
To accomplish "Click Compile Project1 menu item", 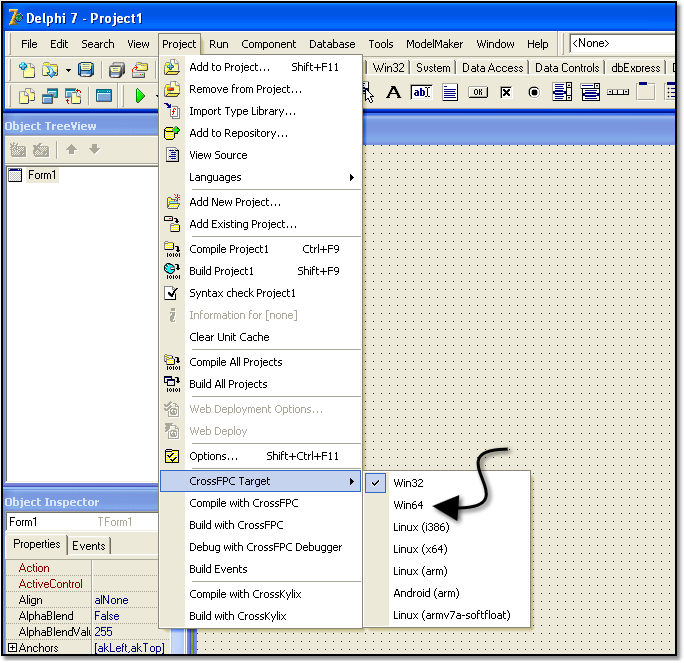I will [260, 249].
